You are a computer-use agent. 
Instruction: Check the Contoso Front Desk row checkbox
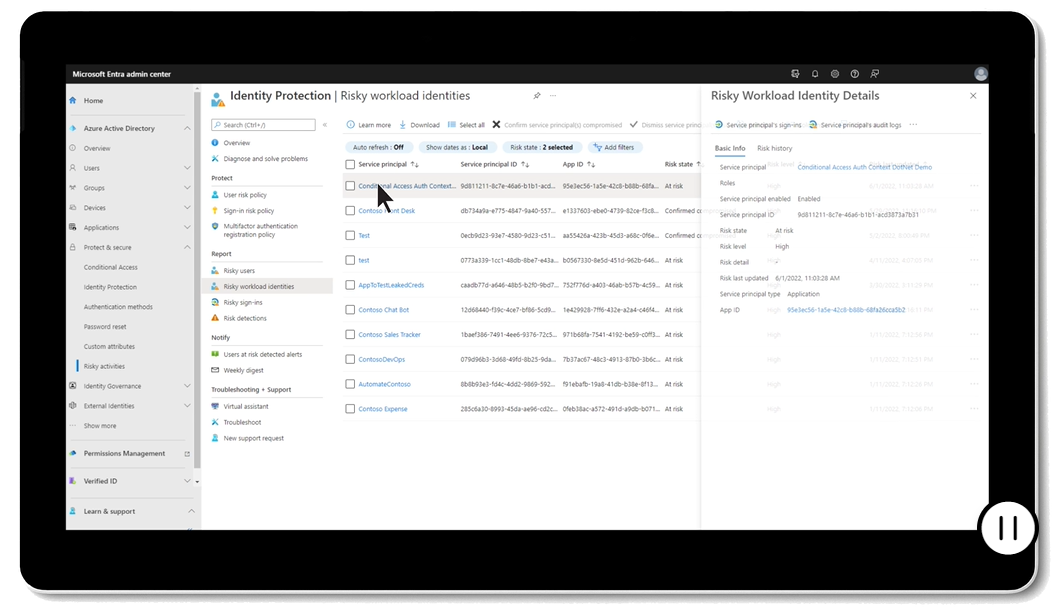[x=350, y=211]
